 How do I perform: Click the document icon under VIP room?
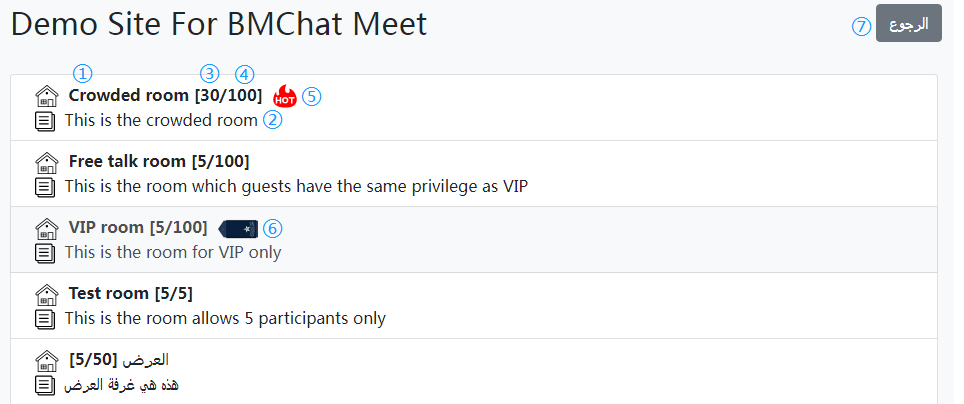tap(45, 253)
